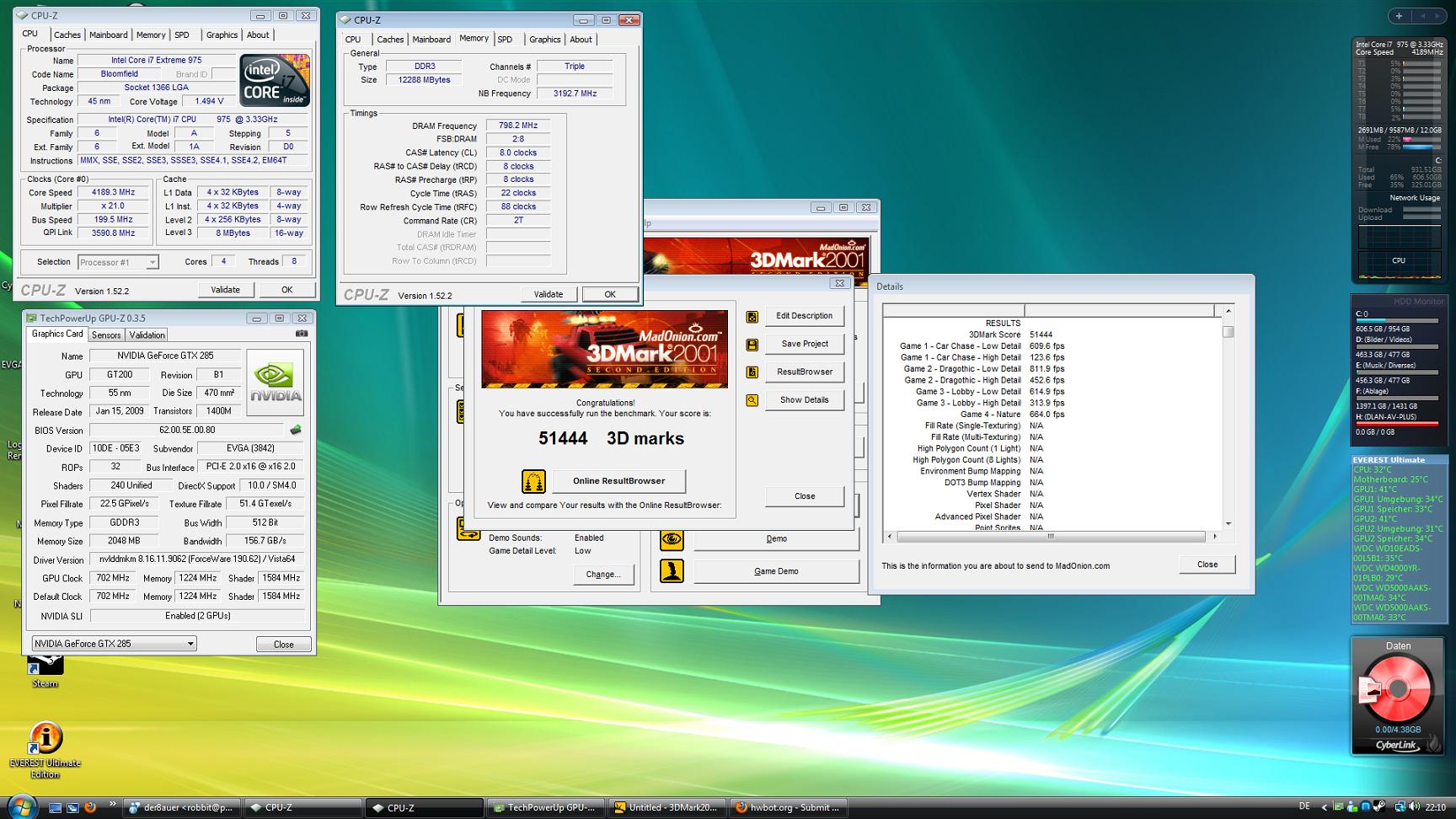1456x819 pixels.
Task: Click the Change... options button
Action: pos(602,575)
